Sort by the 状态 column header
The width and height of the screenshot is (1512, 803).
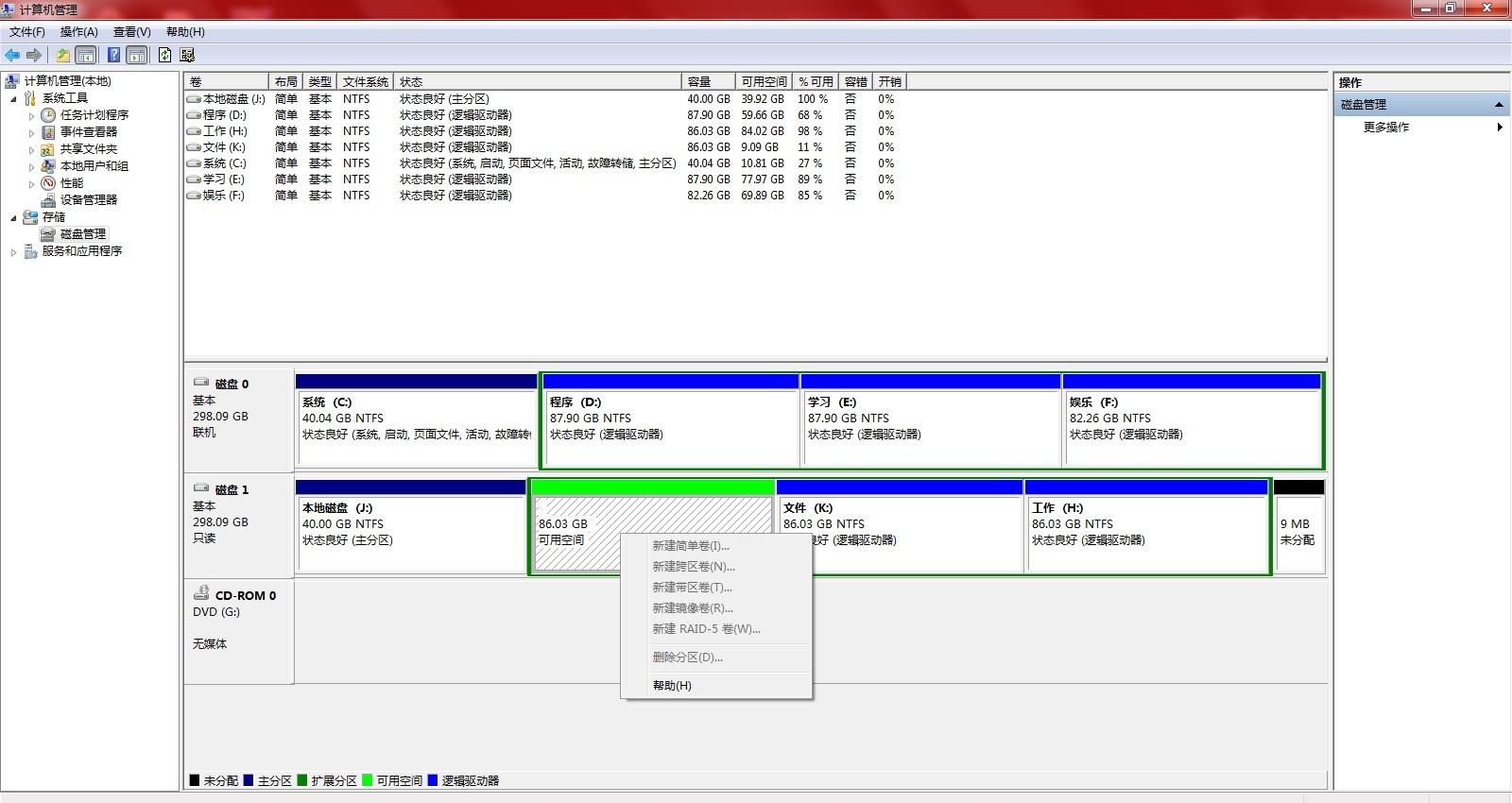point(538,82)
